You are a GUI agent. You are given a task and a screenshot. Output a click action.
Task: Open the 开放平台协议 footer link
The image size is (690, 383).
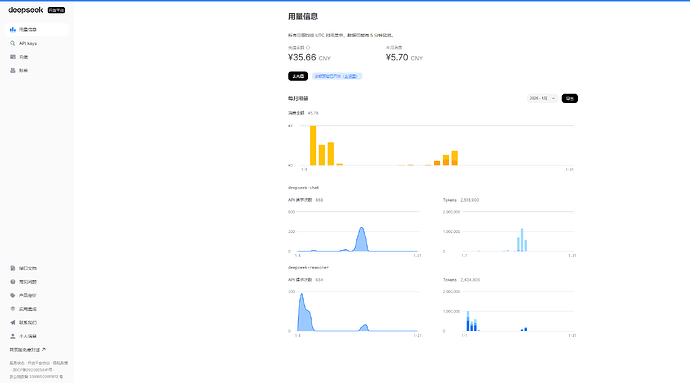[x=39, y=363]
